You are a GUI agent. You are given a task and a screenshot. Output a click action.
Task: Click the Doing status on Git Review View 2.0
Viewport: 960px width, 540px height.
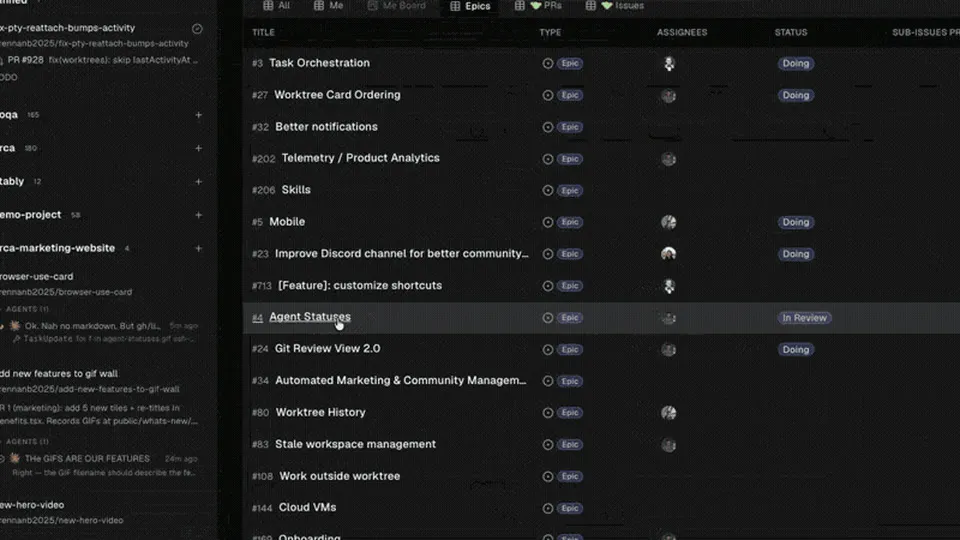[x=795, y=350]
